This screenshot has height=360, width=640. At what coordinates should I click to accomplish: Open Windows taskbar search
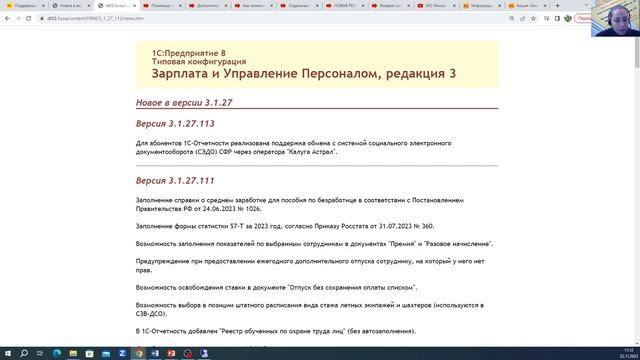(24, 353)
